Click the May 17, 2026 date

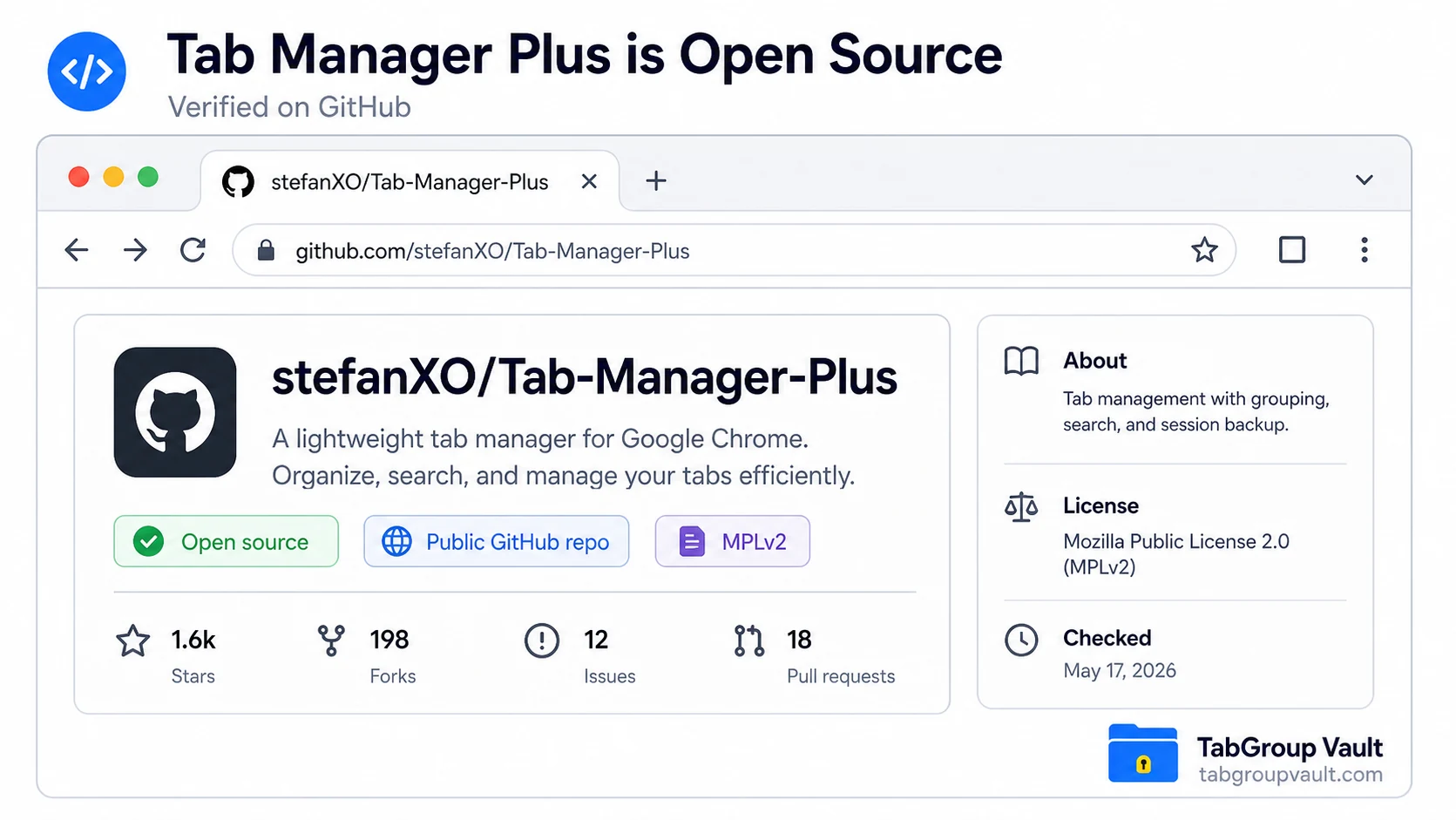tap(1120, 670)
